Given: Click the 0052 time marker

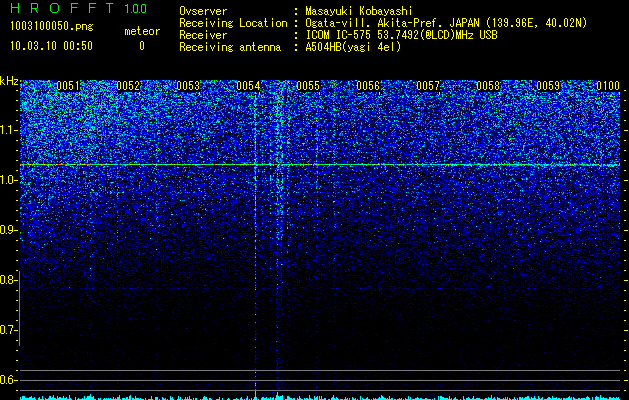Looking at the screenshot, I should (x=128, y=86).
